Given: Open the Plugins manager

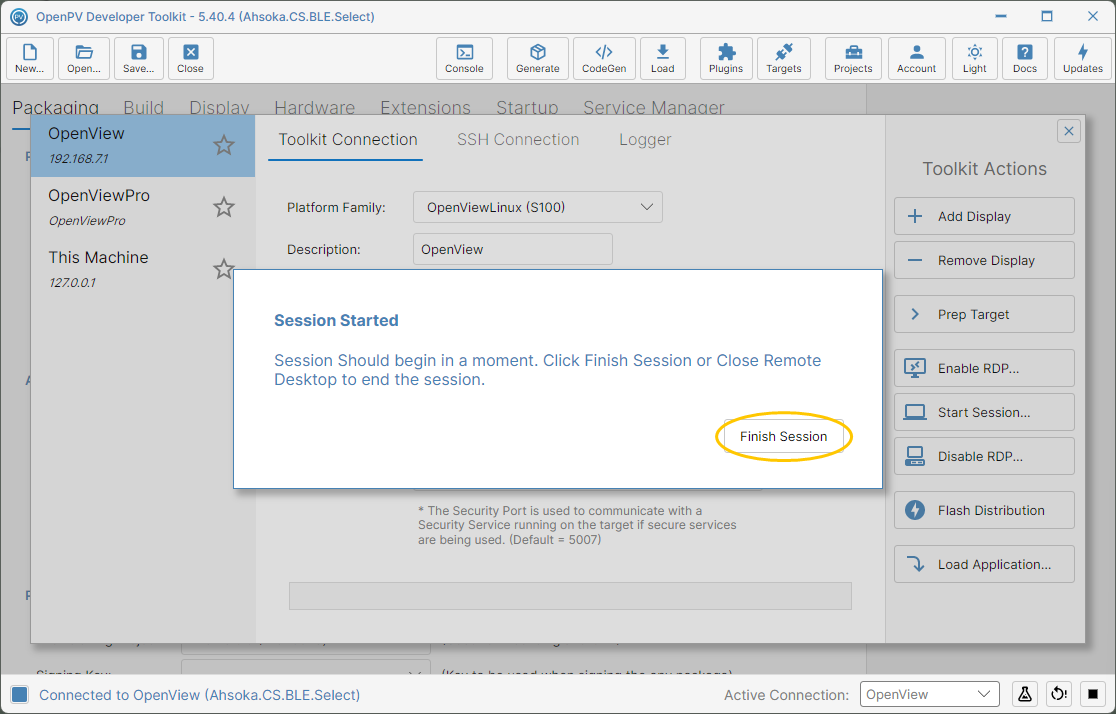Looking at the screenshot, I should (x=726, y=58).
